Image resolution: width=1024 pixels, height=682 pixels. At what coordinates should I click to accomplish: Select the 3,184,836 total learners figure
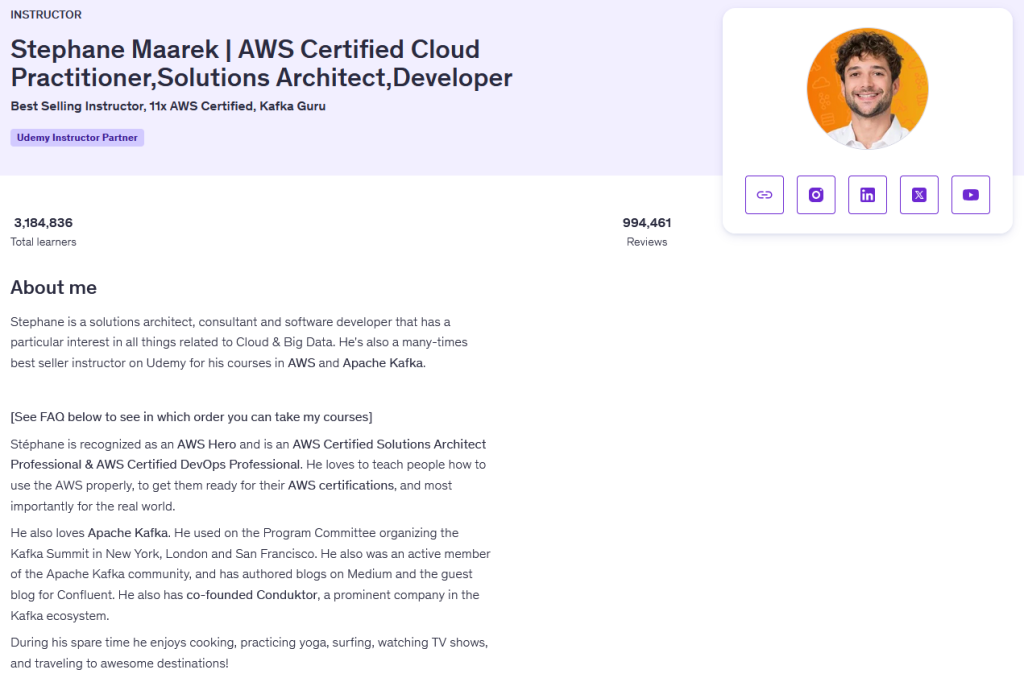[43, 223]
